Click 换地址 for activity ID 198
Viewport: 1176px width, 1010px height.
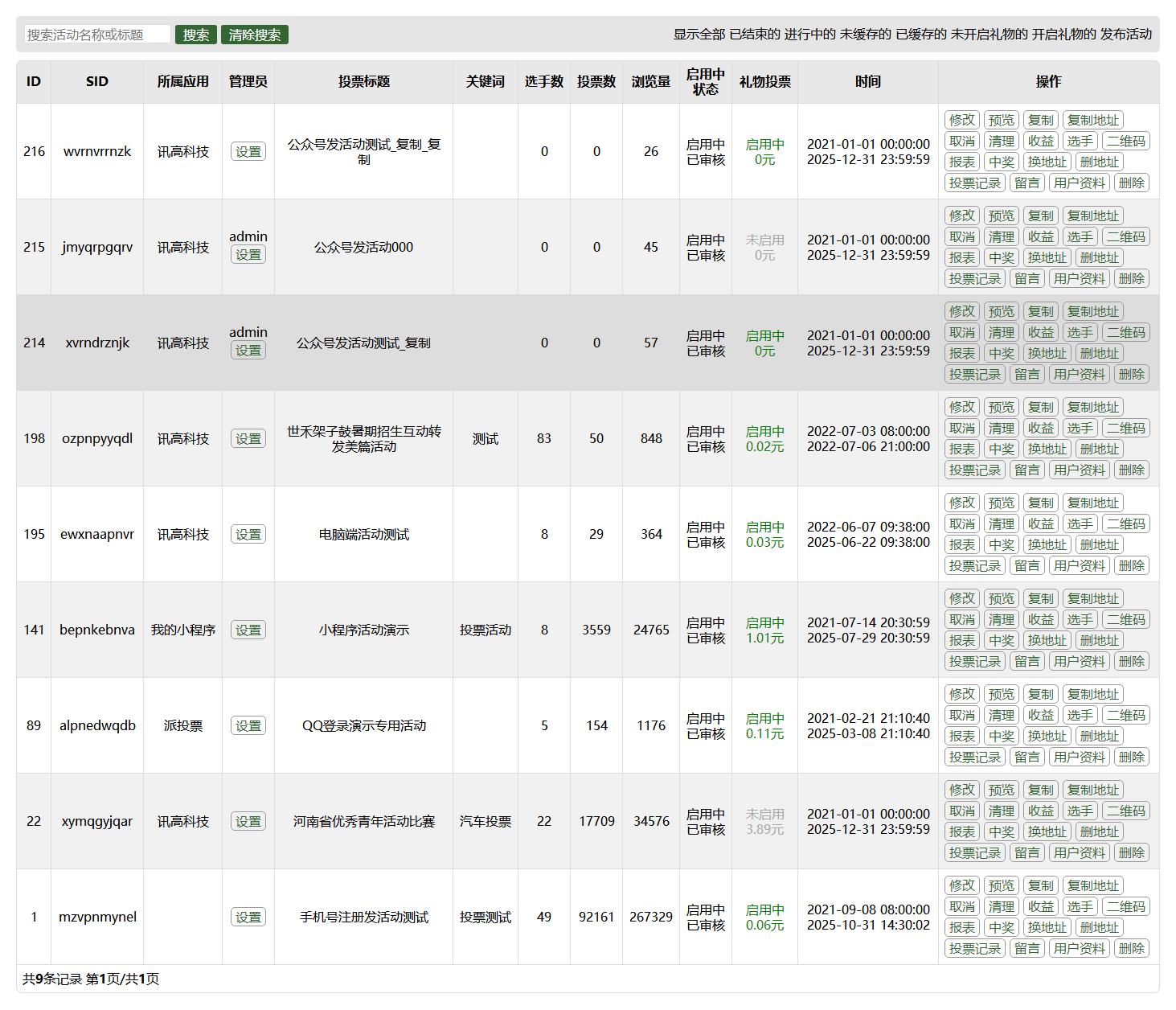click(1047, 449)
